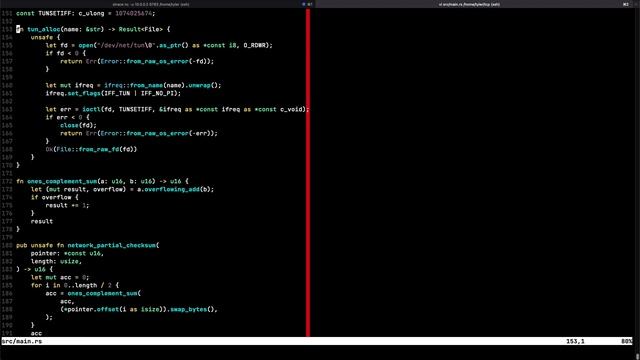Click the "/dev/net/tun\0" string literal
Screen dimensions: 640x360
pyautogui.click(x=127, y=45)
